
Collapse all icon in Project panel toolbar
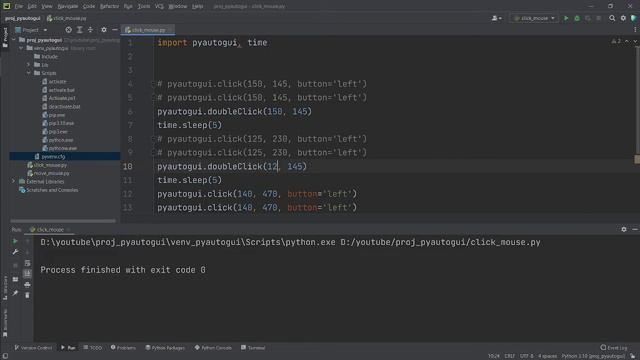(91, 30)
